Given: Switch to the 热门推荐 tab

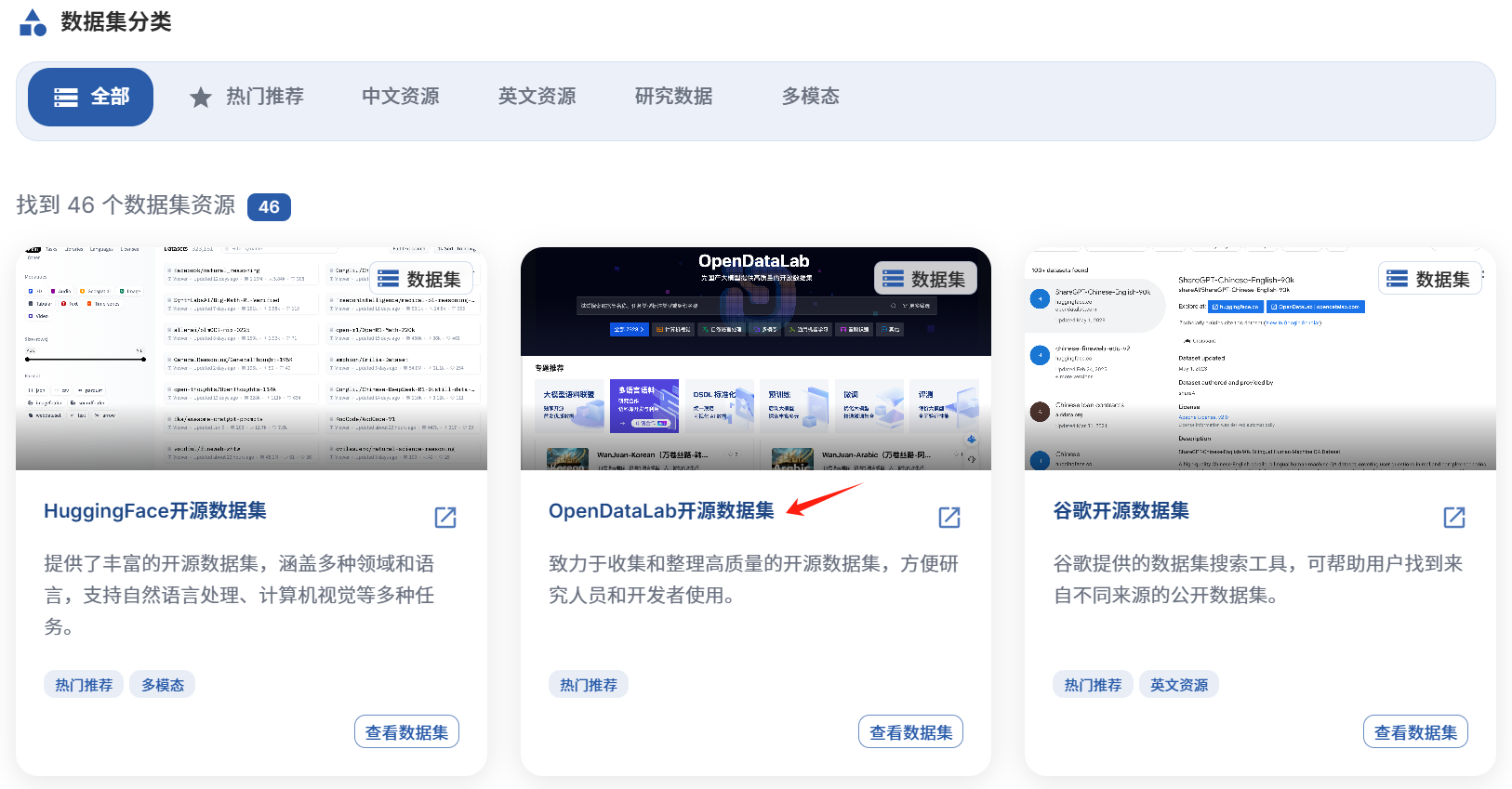Looking at the screenshot, I should point(246,97).
